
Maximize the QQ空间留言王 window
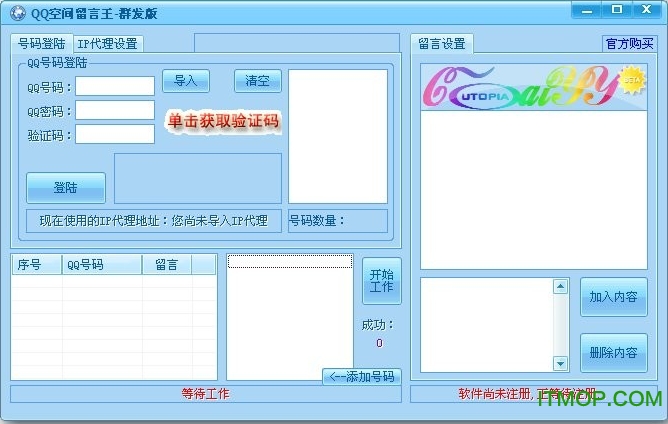click(616, 10)
